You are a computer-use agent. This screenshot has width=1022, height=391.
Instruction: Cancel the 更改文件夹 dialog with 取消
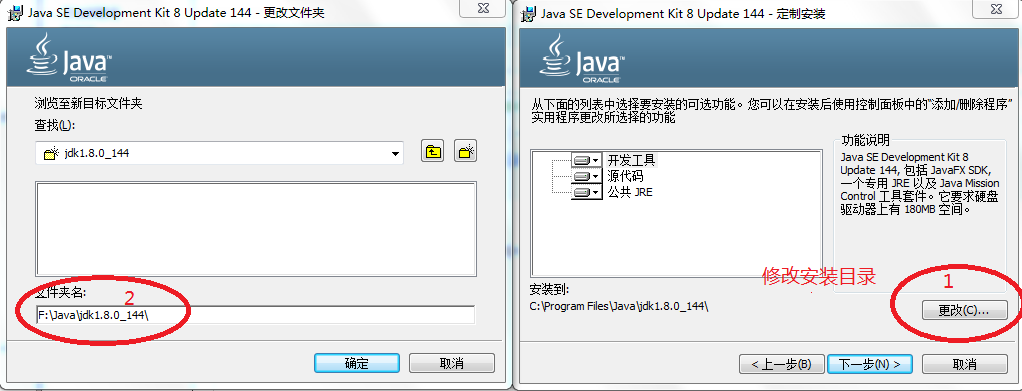pyautogui.click(x=452, y=363)
